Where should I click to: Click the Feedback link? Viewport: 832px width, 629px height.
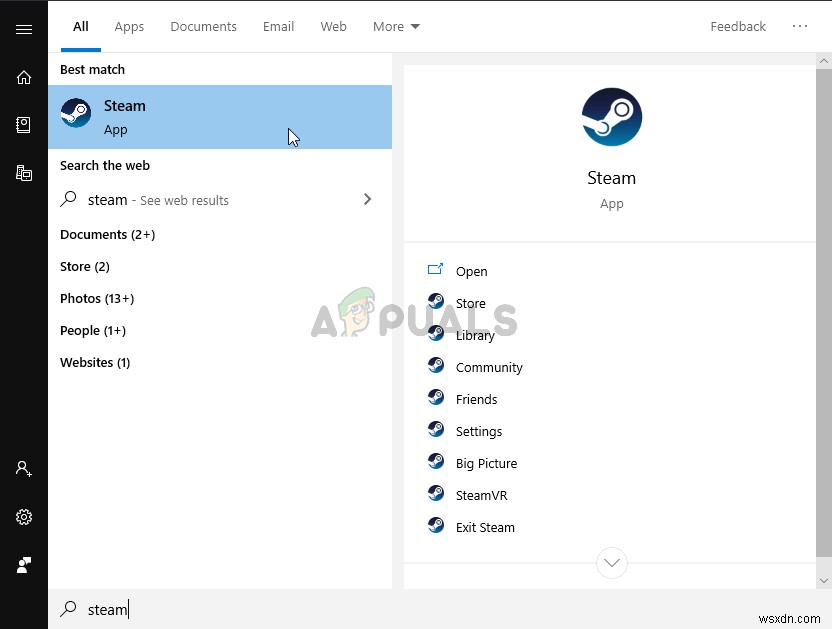click(x=738, y=27)
